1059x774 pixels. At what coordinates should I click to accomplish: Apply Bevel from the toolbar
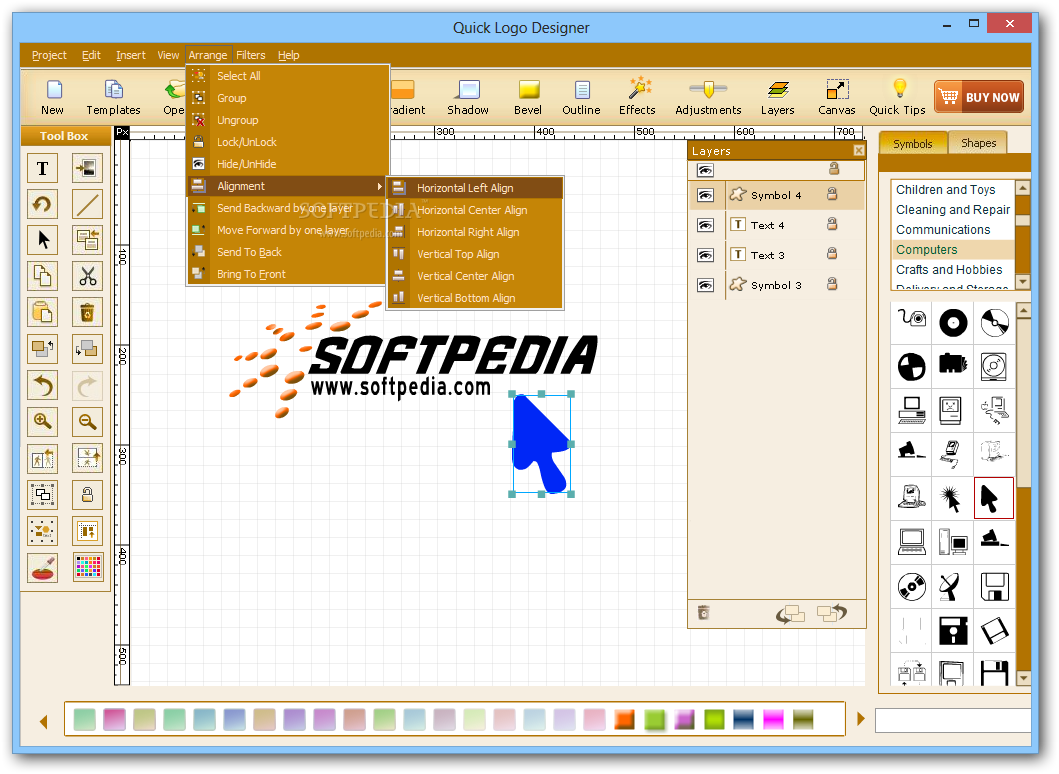pos(528,97)
